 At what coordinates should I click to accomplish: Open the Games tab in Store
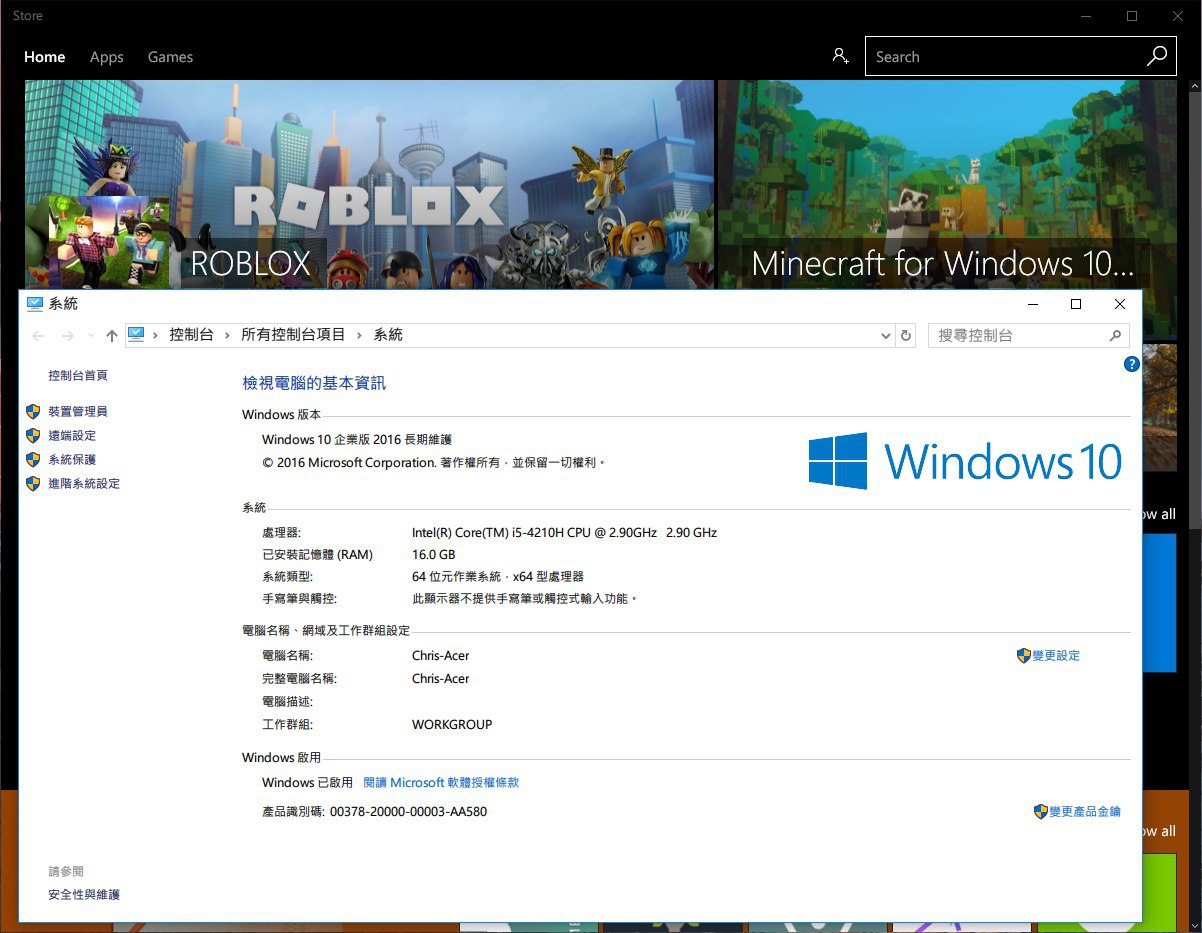pyautogui.click(x=170, y=57)
